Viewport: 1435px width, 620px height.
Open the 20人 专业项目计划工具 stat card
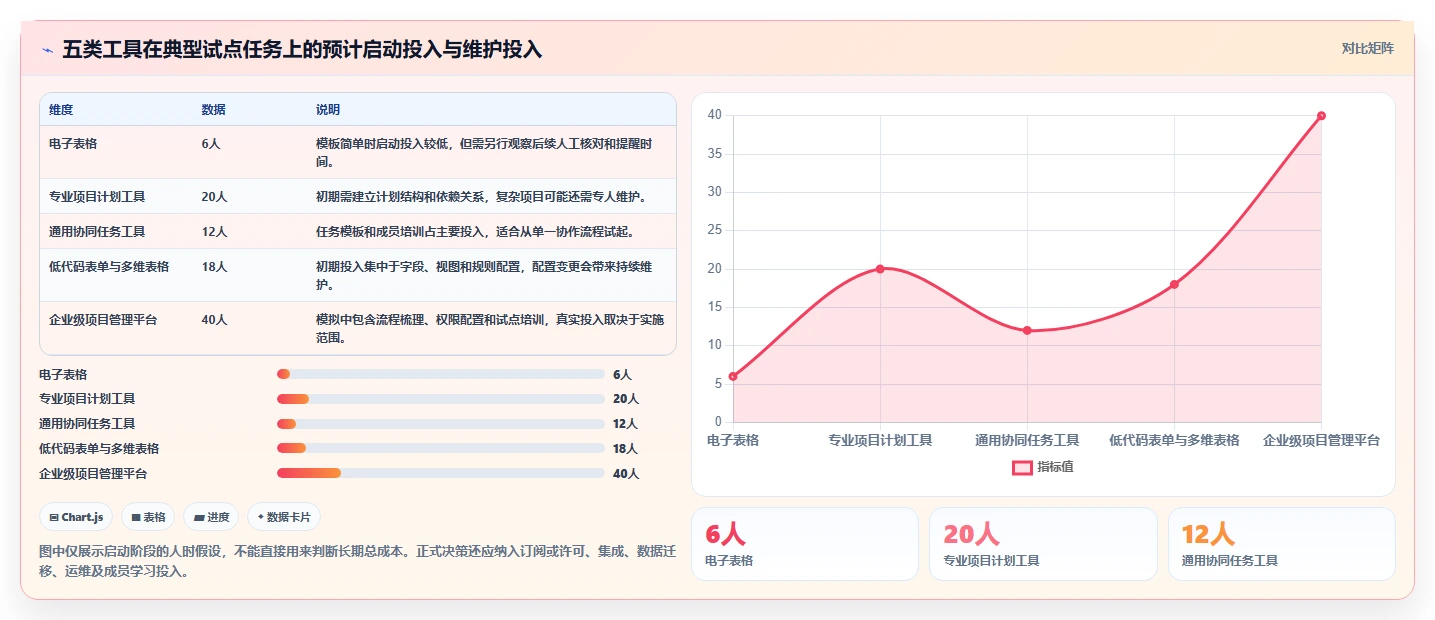click(1043, 544)
